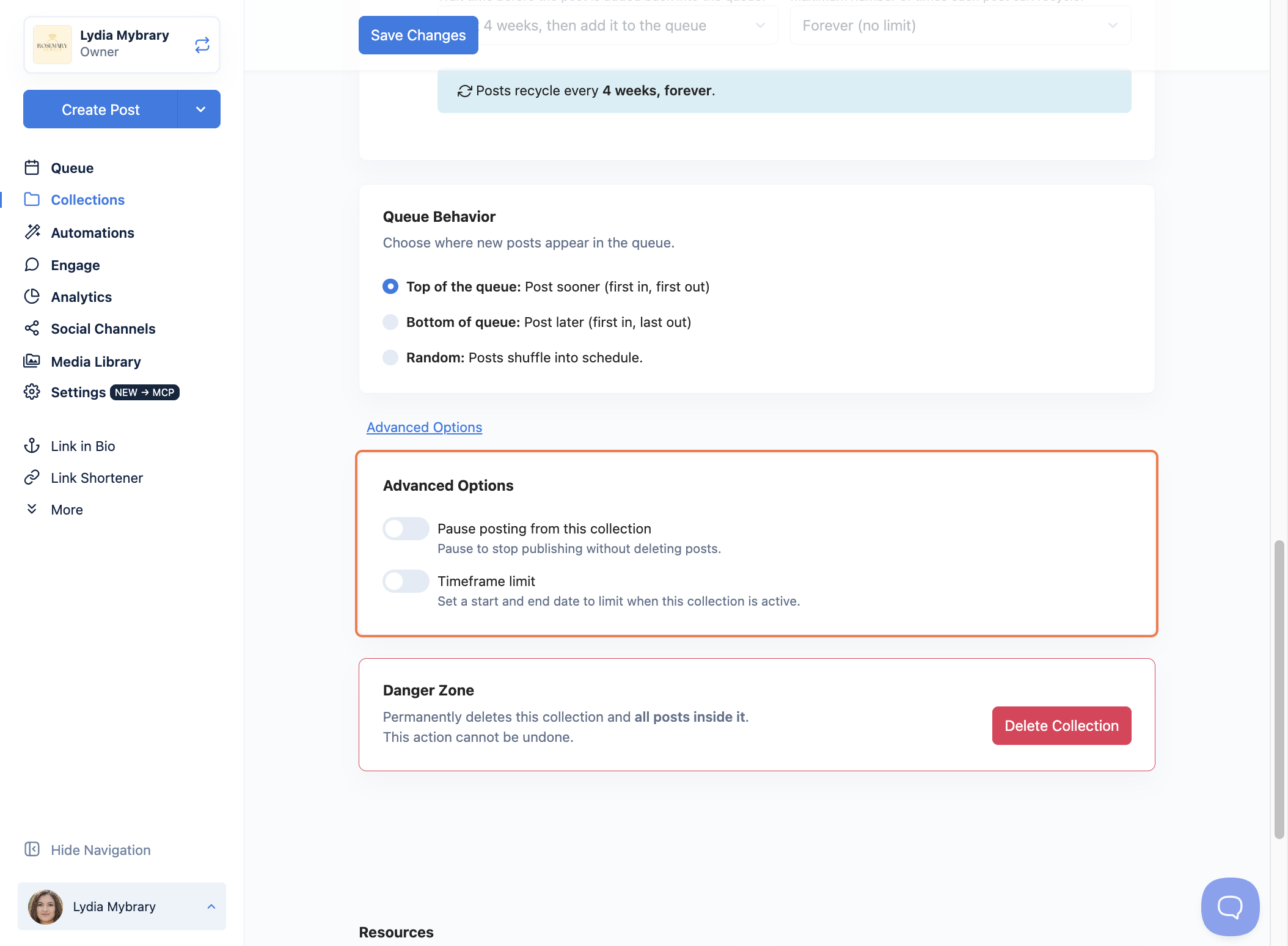Click the Engage chat bubble icon
This screenshot has width=1288, height=946.
pos(32,264)
